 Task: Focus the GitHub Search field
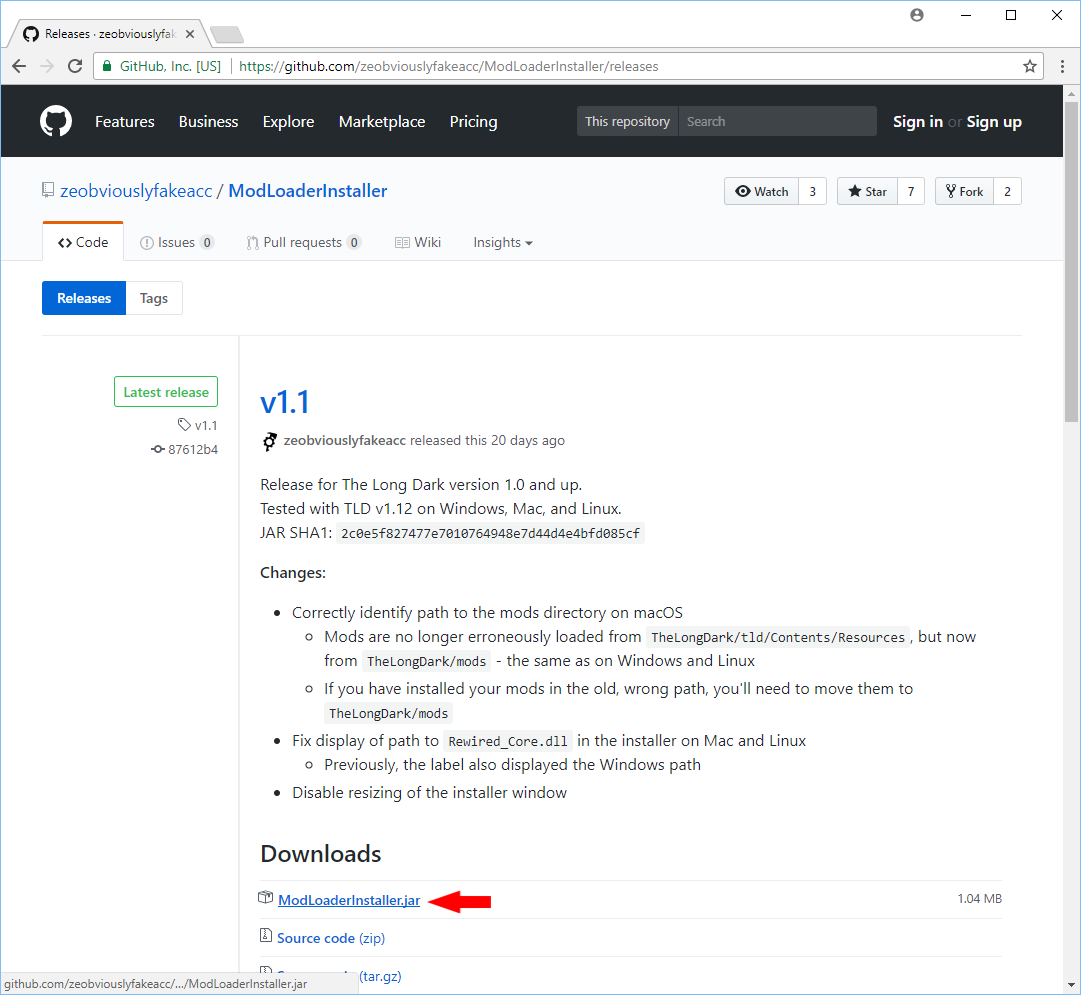[x=777, y=121]
